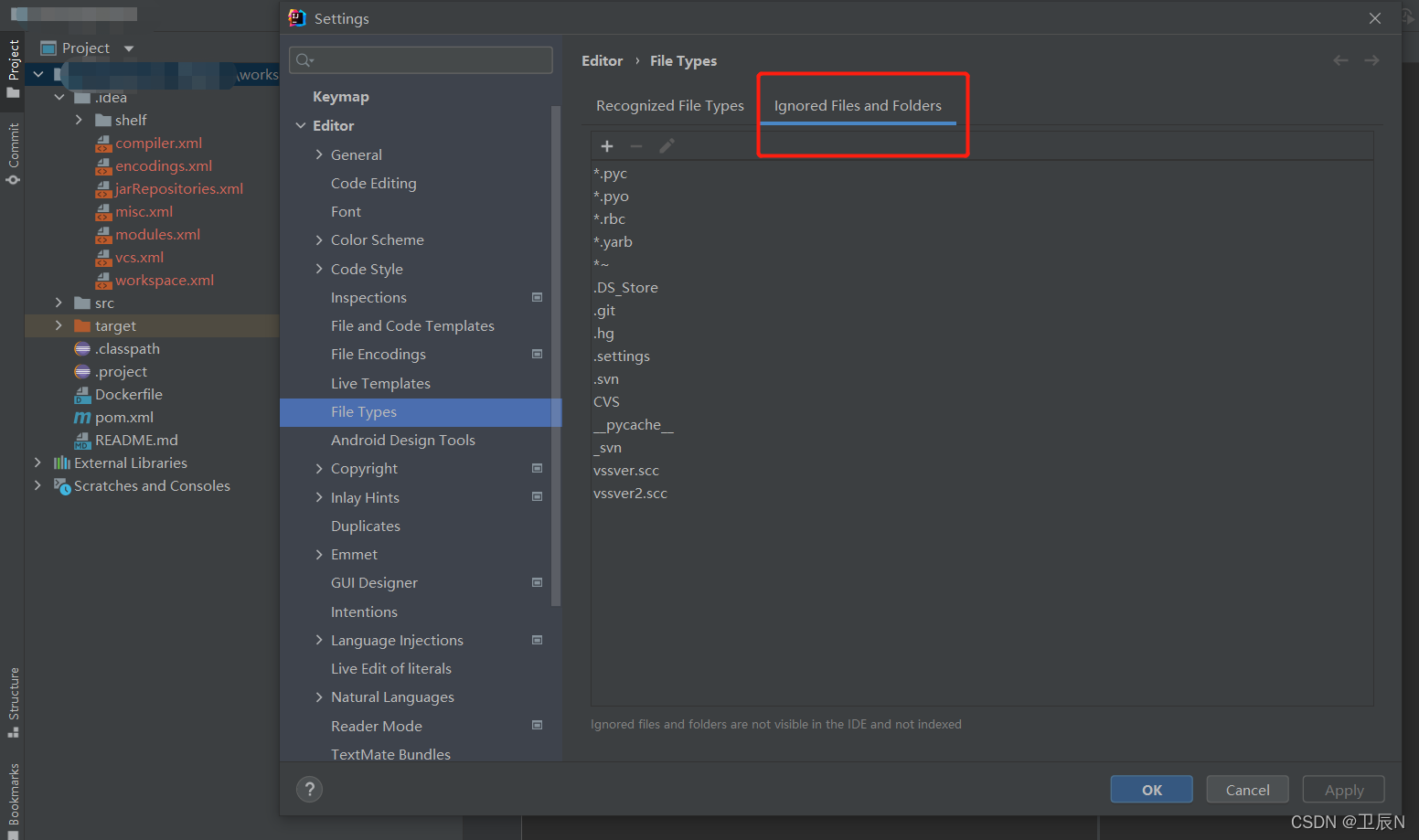Click the target folder icon
1419x840 pixels.
[82, 326]
